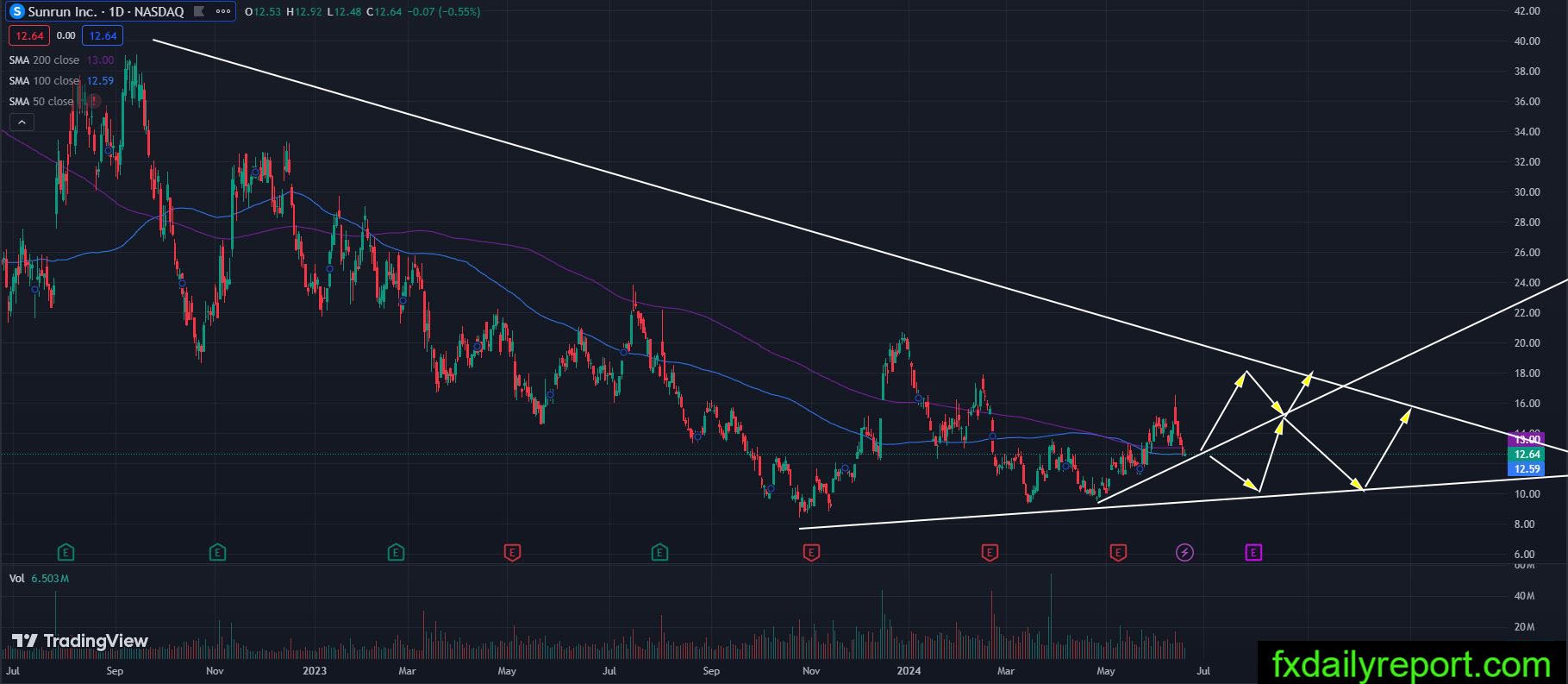
Task: Open the purple upcoming earnings E marker
Action: pyautogui.click(x=1253, y=552)
